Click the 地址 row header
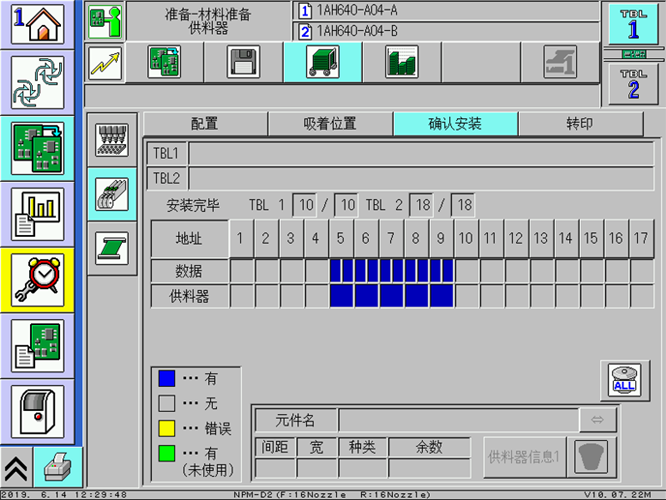The width and height of the screenshot is (666, 500). pos(189,238)
